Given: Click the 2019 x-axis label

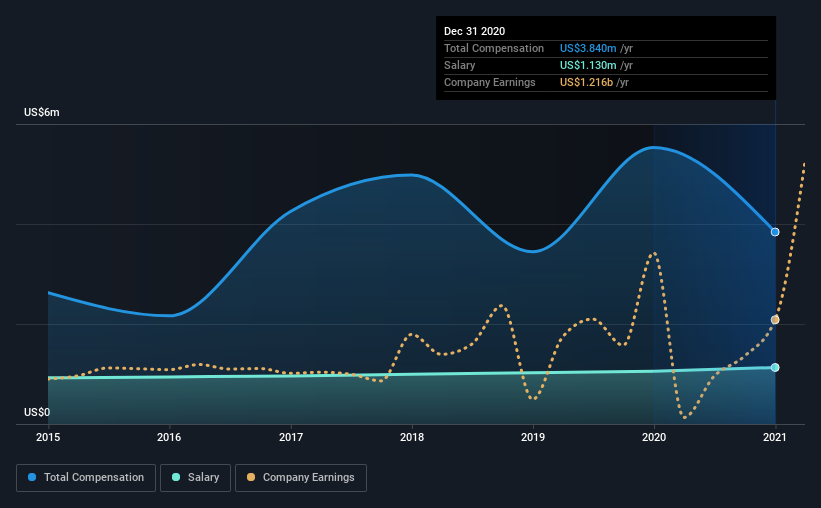Looking at the screenshot, I should pos(533,437).
